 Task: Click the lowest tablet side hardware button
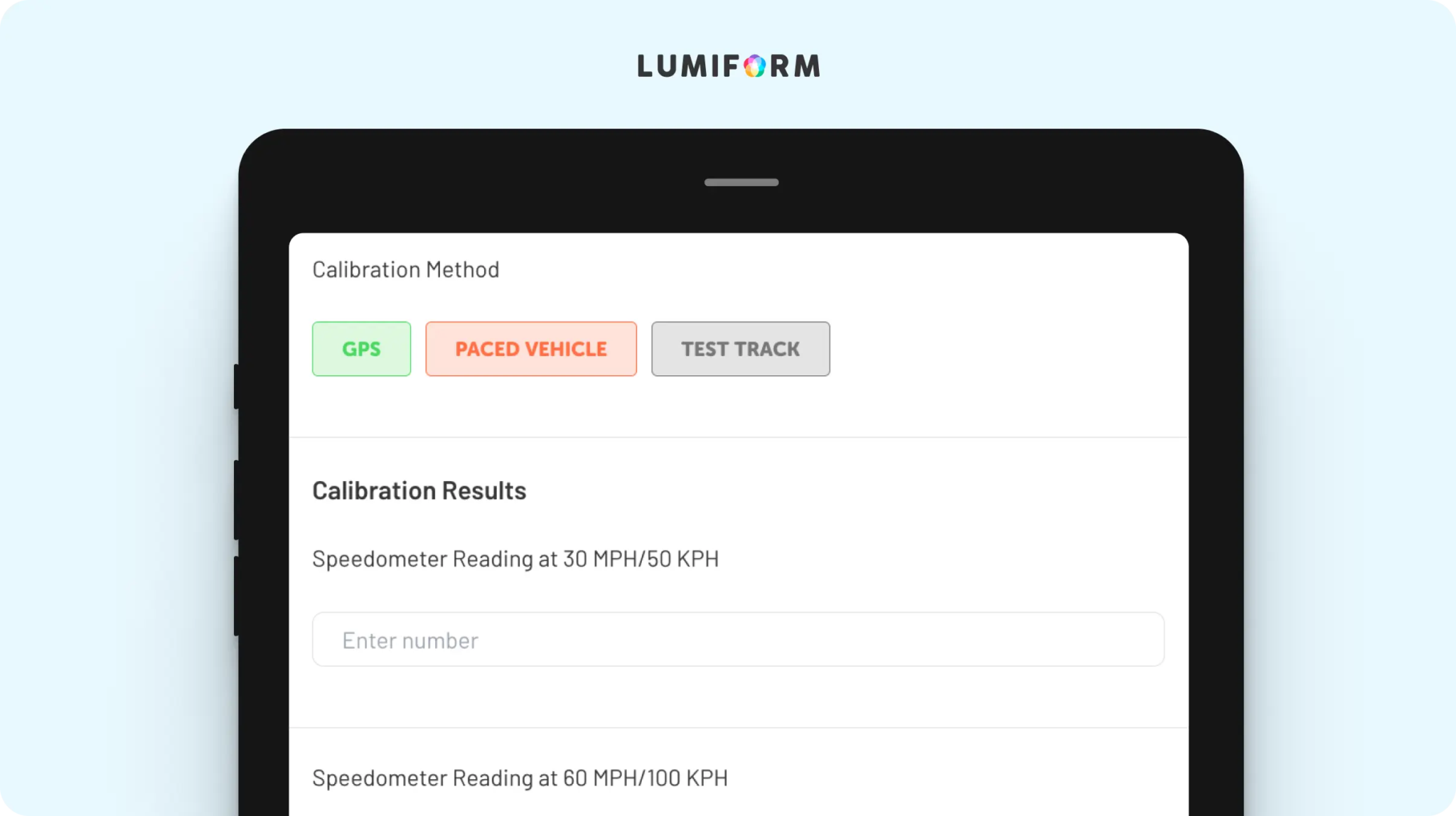tap(236, 596)
